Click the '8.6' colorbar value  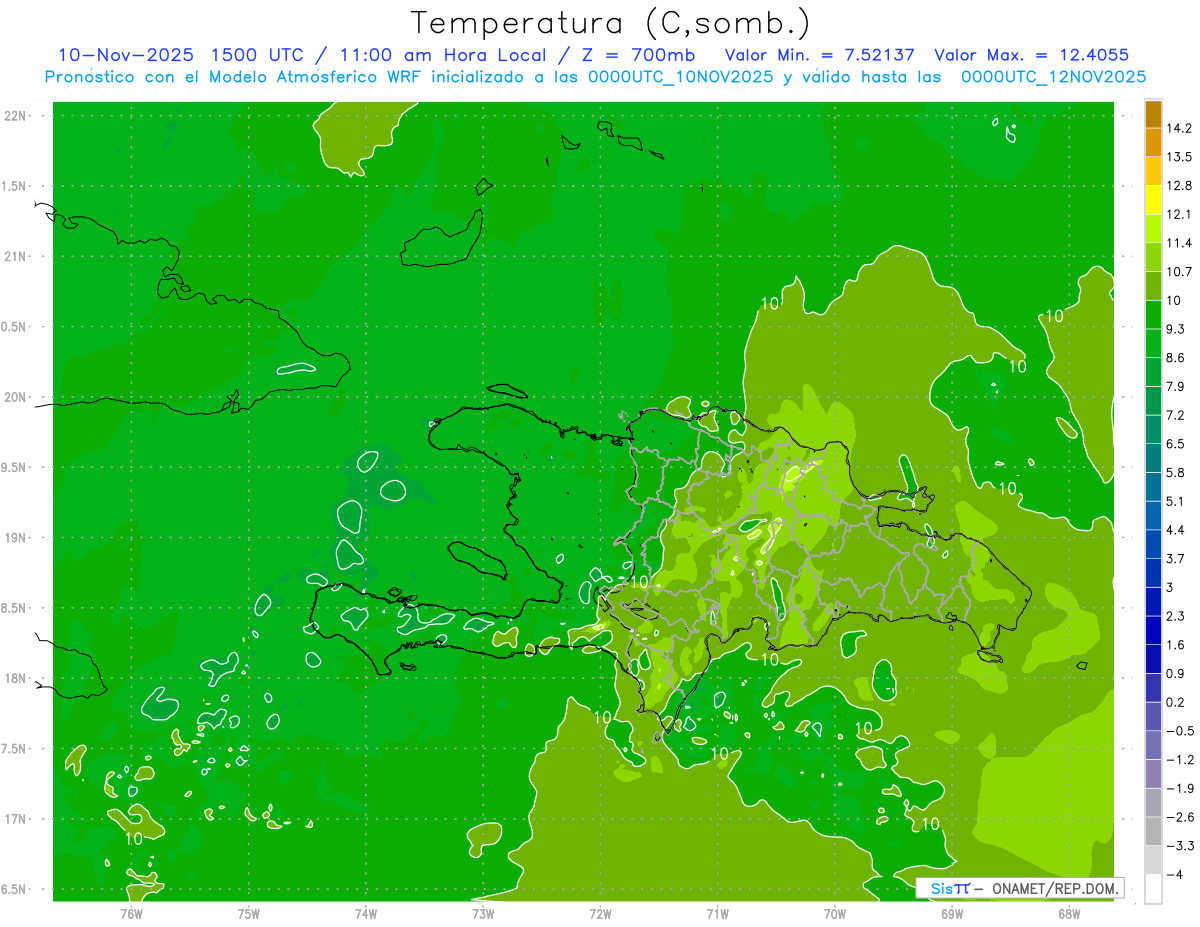point(1176,357)
